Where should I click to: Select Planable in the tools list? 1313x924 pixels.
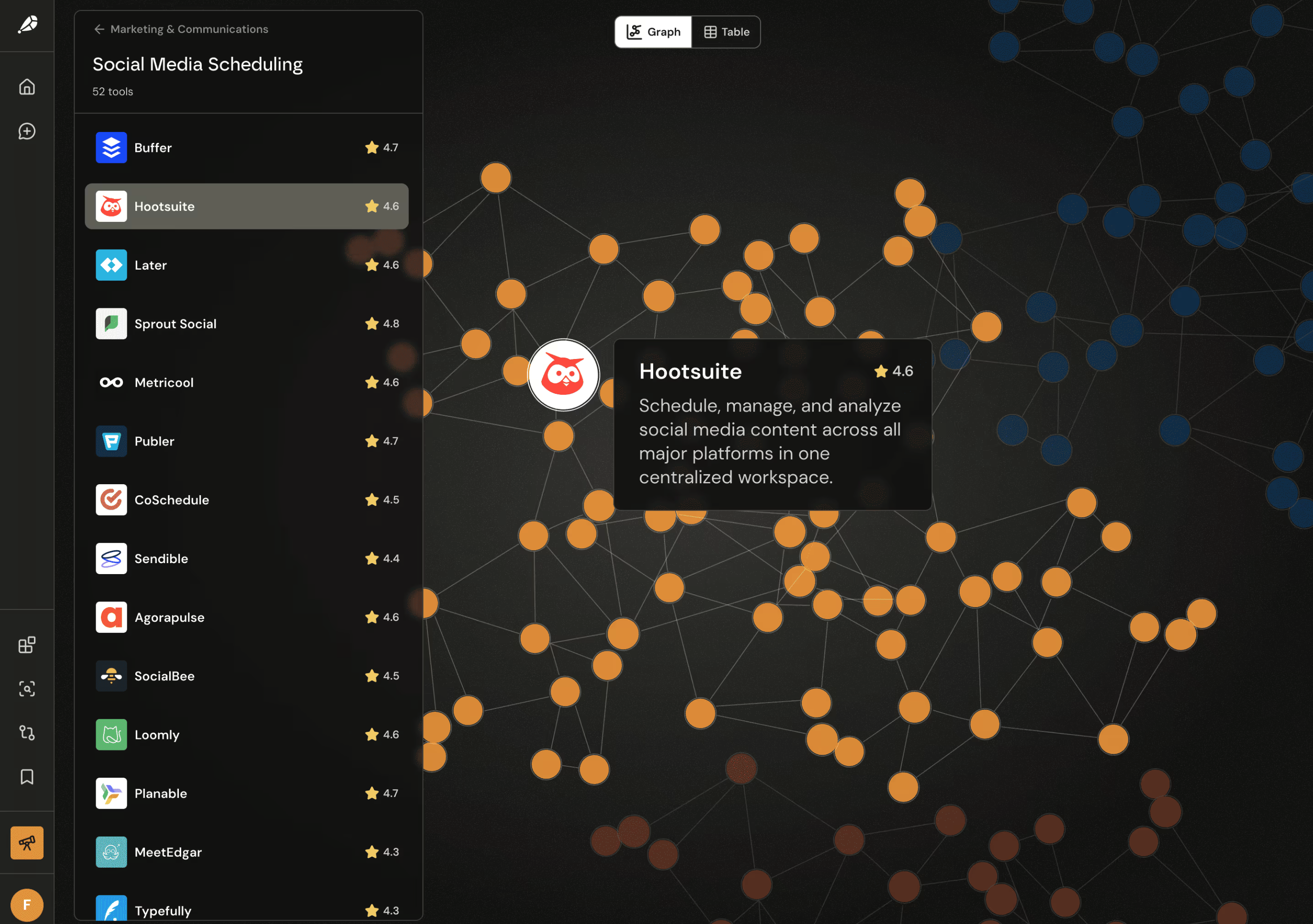pos(246,794)
